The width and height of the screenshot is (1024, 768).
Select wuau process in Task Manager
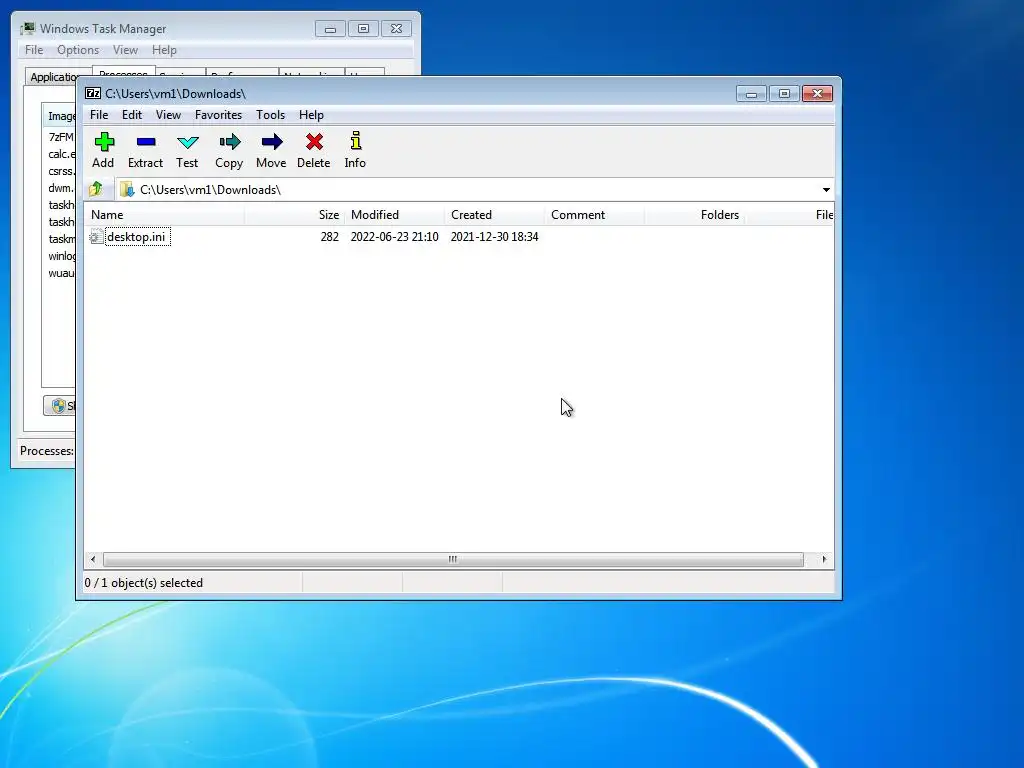point(61,273)
